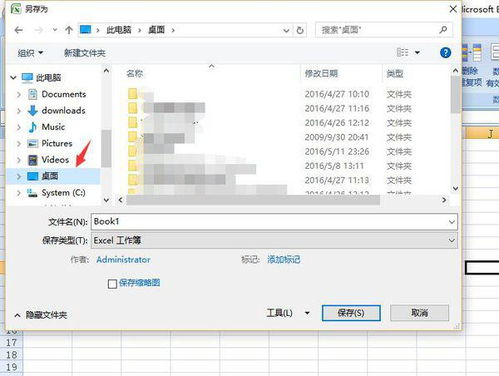Screen dimensions: 499x376
Task: Click the search magnifier icon
Action: click(x=443, y=30)
